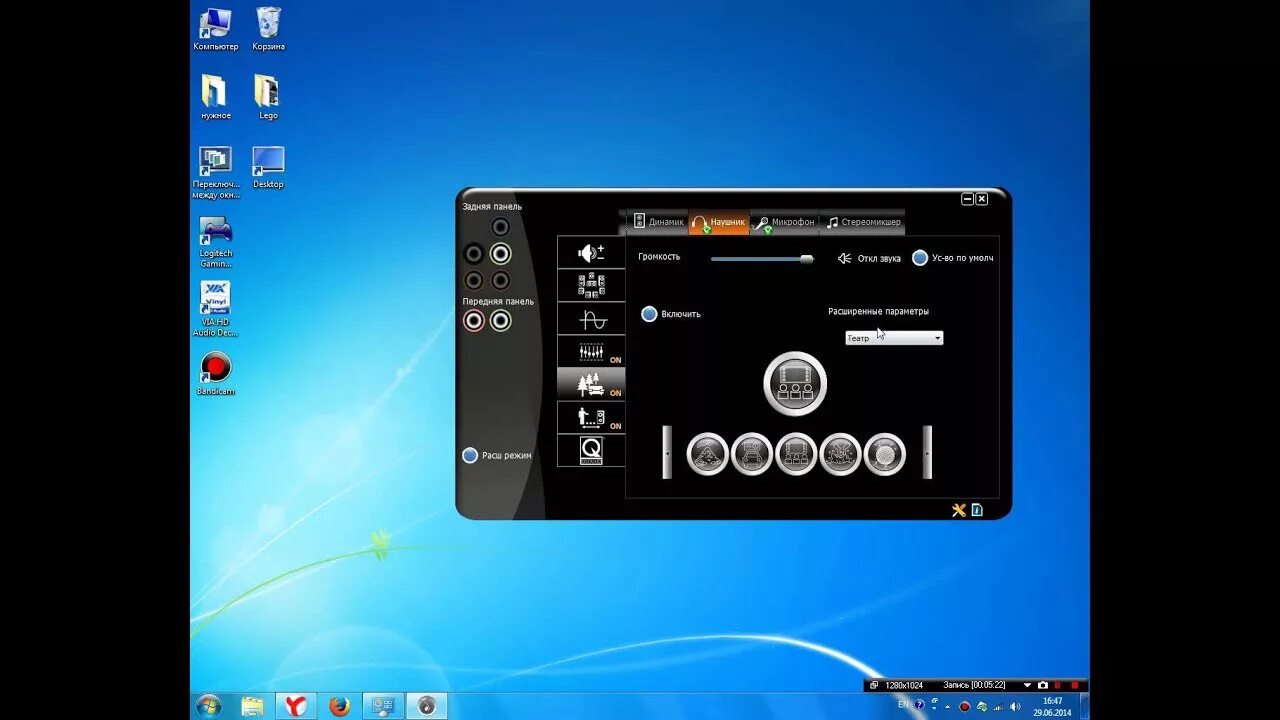This screenshot has width=1280, height=720.
Task: Click the red record icon in system tray
Action: pos(965,706)
